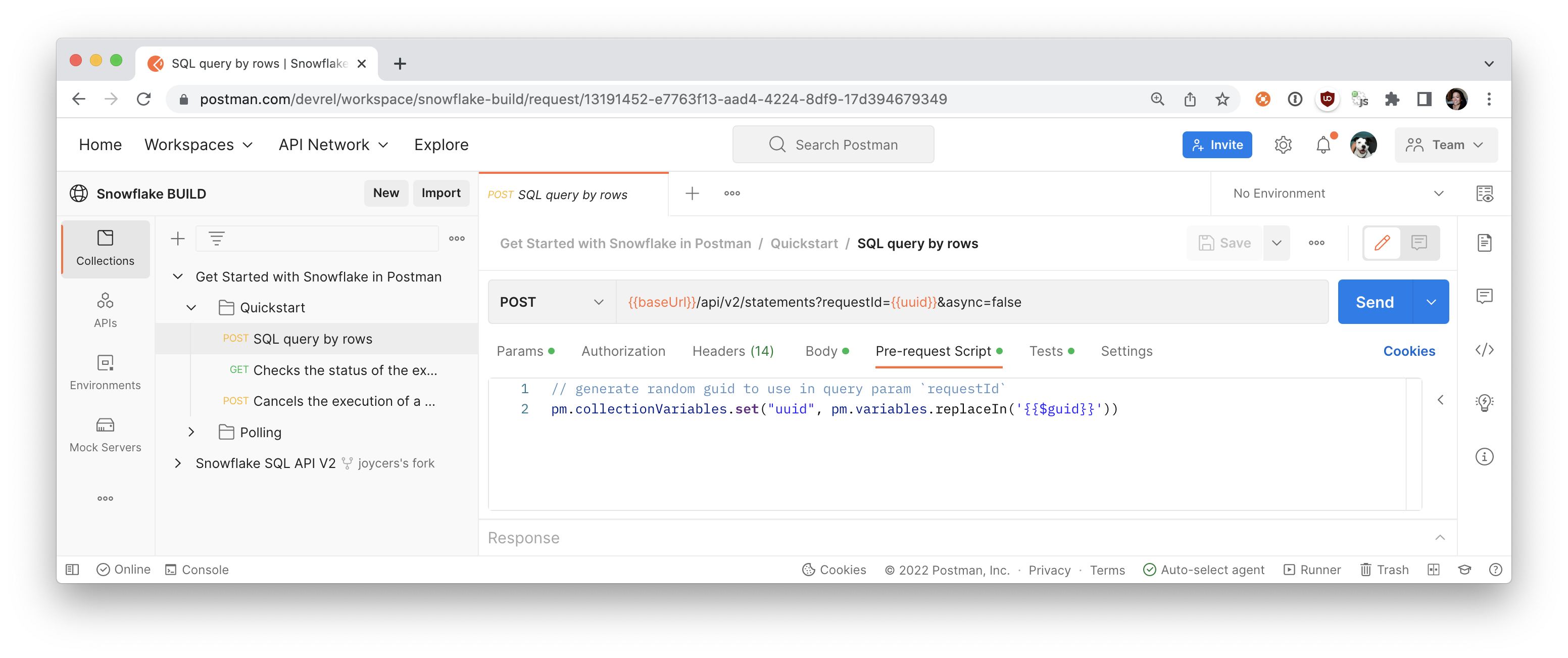Screen dimensions: 1568x658
Task: Open the APIs sidebar section
Action: 105,310
